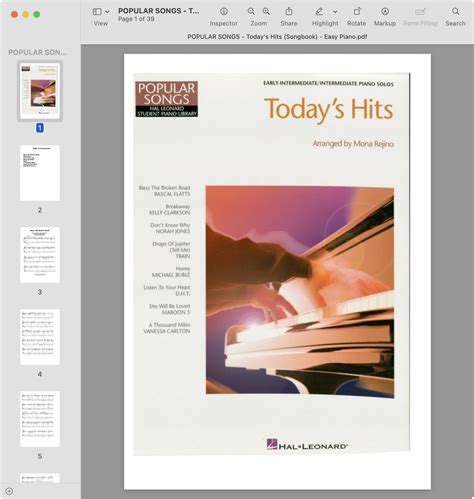Click 'Listen To Your Heart' song entry
This screenshot has height=499, width=474.
pos(167,287)
